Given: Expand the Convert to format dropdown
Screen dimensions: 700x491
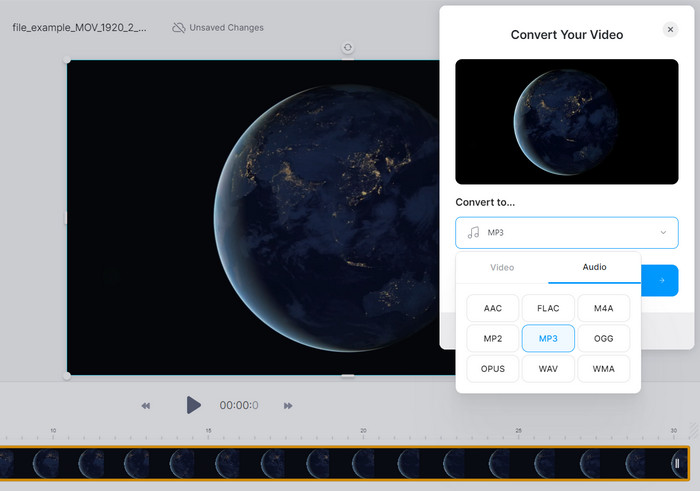Looking at the screenshot, I should [x=662, y=233].
